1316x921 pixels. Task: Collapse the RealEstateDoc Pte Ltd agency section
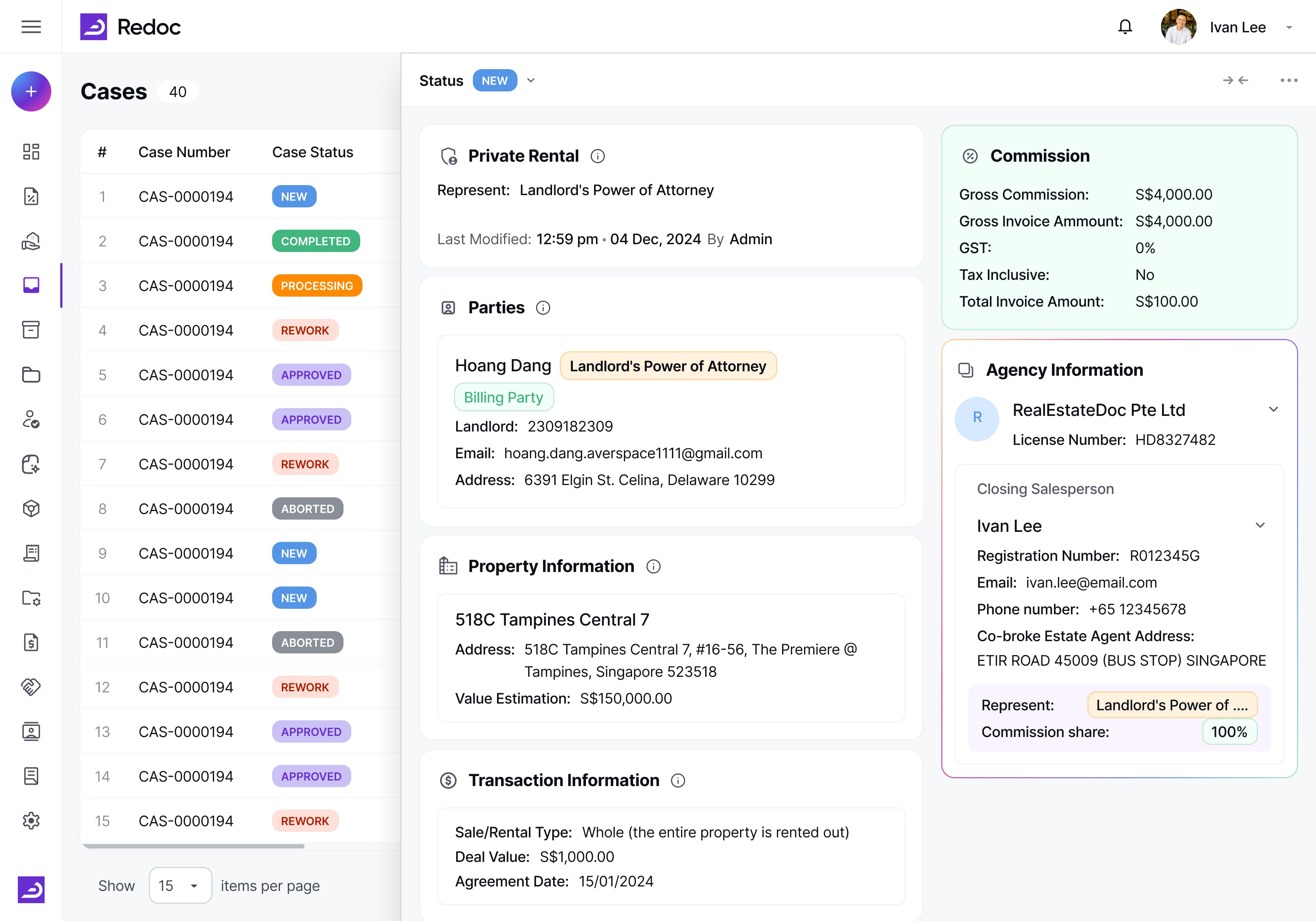1274,409
